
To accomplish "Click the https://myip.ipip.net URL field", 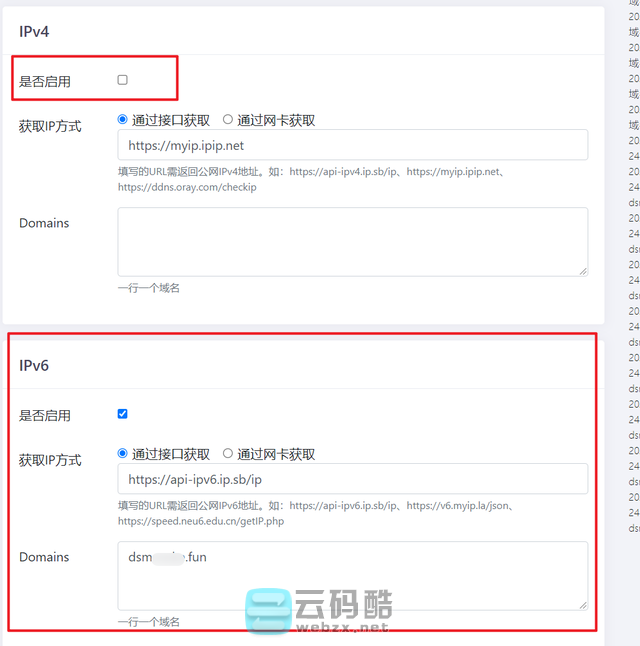I will pyautogui.click(x=352, y=145).
